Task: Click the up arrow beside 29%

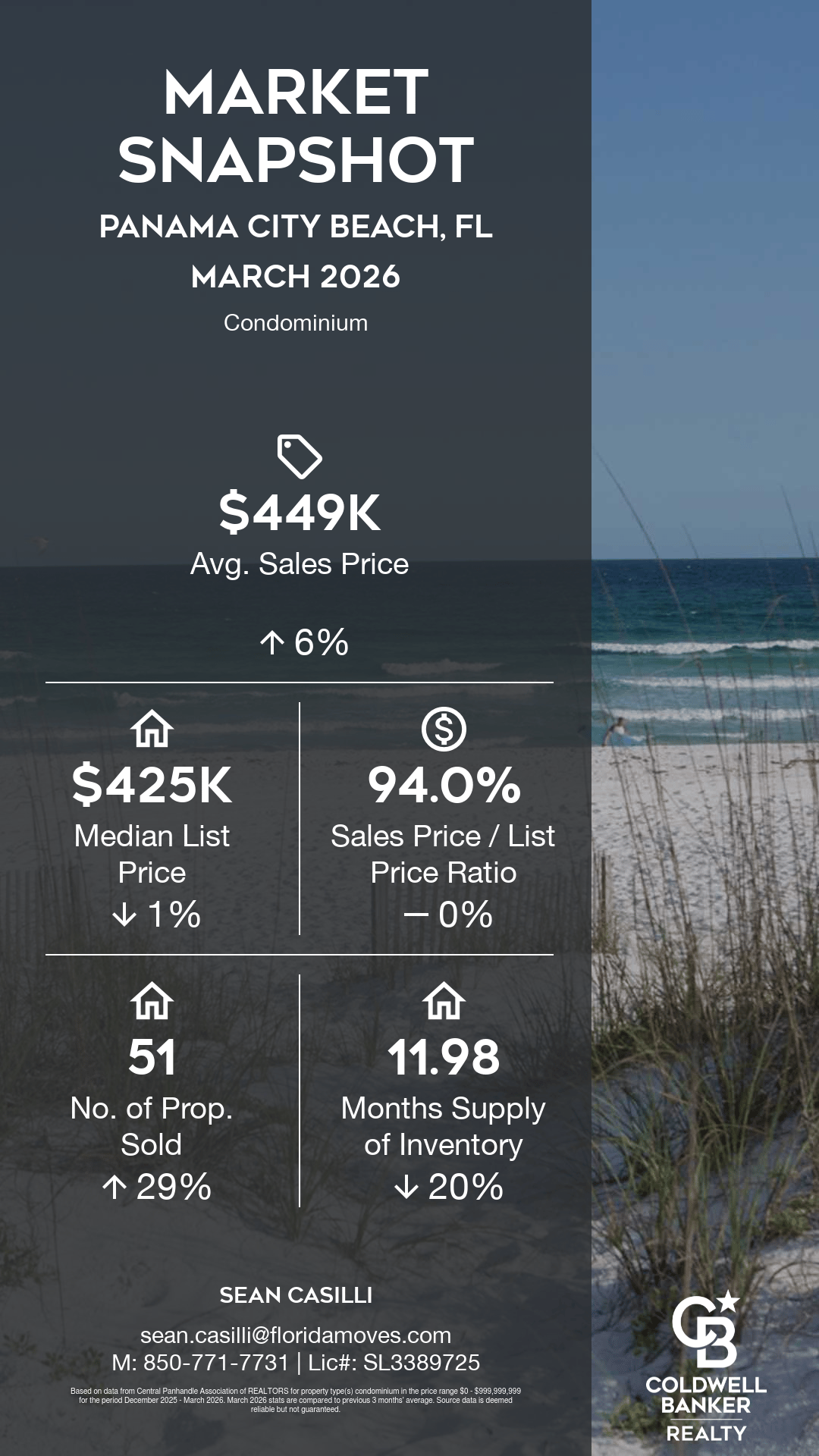Action: 114,1187
